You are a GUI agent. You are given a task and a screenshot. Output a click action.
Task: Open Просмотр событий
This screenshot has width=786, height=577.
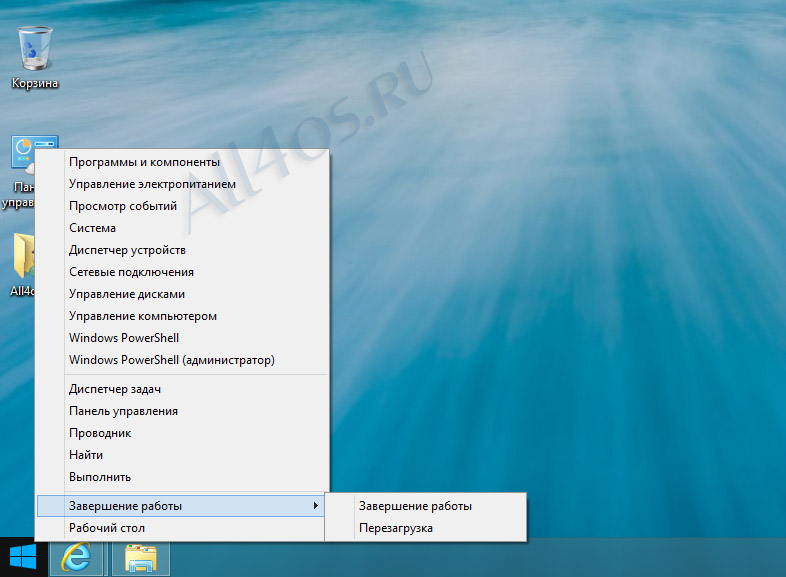tap(182, 206)
